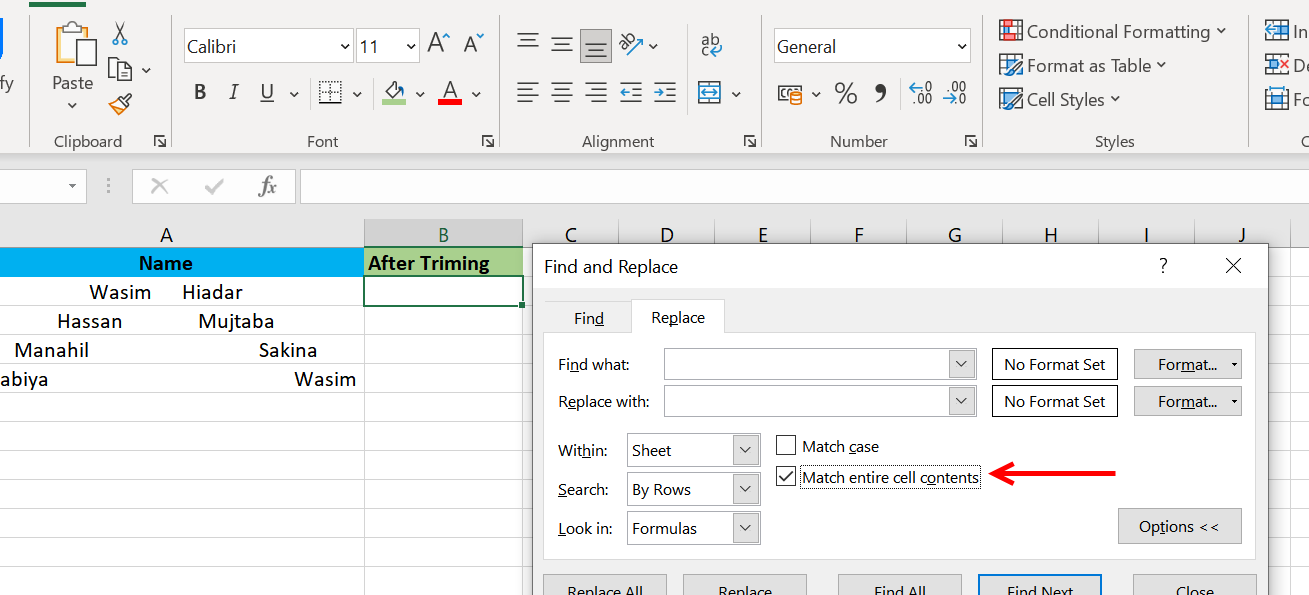This screenshot has width=1309, height=595.
Task: Open Conditional Formatting options
Action: 1112,31
